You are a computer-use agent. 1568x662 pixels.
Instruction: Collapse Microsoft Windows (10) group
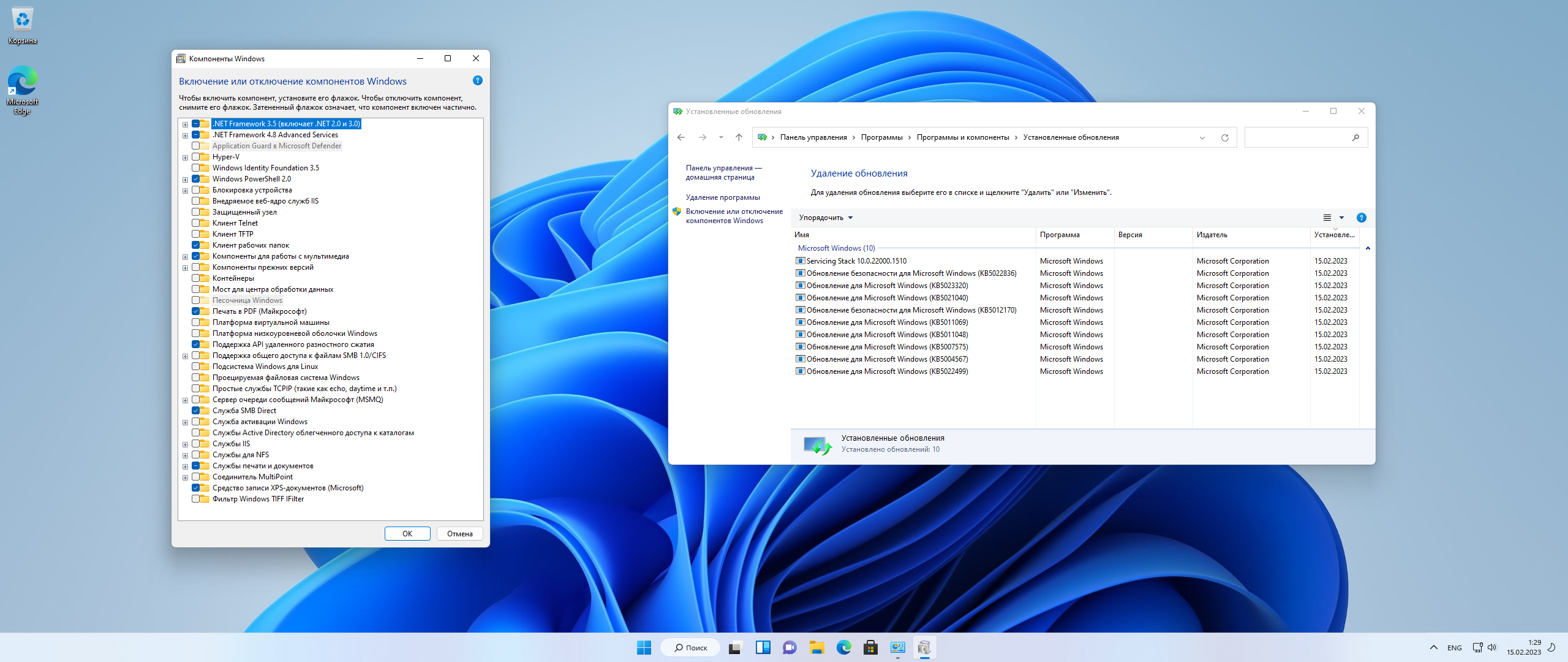(x=1368, y=248)
